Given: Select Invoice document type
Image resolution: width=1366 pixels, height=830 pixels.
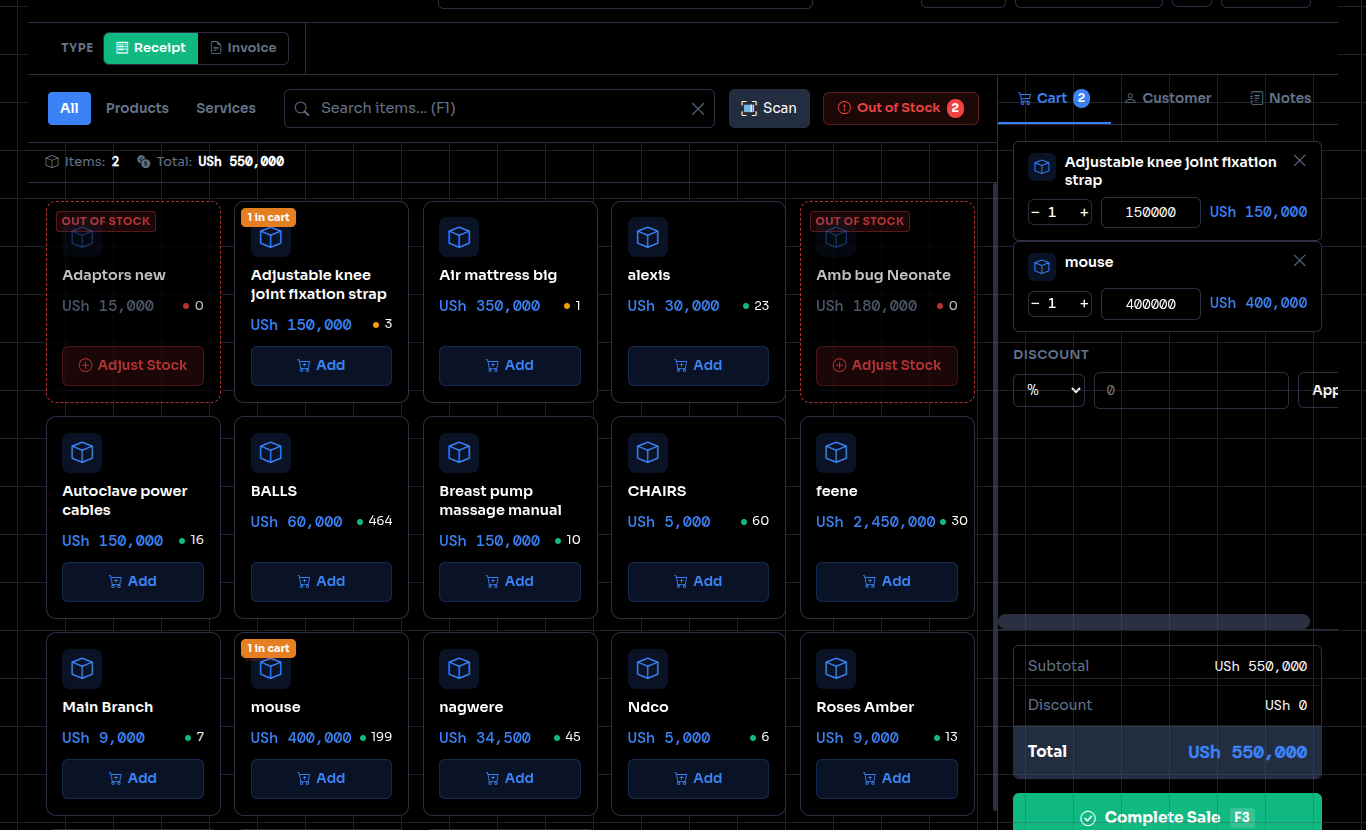Looking at the screenshot, I should point(243,48).
